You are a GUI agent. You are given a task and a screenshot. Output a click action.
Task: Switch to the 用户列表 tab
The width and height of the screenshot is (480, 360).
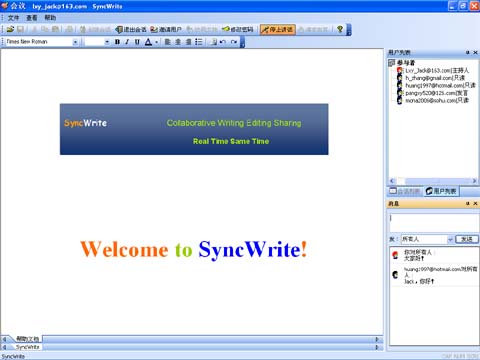pyautogui.click(x=441, y=191)
